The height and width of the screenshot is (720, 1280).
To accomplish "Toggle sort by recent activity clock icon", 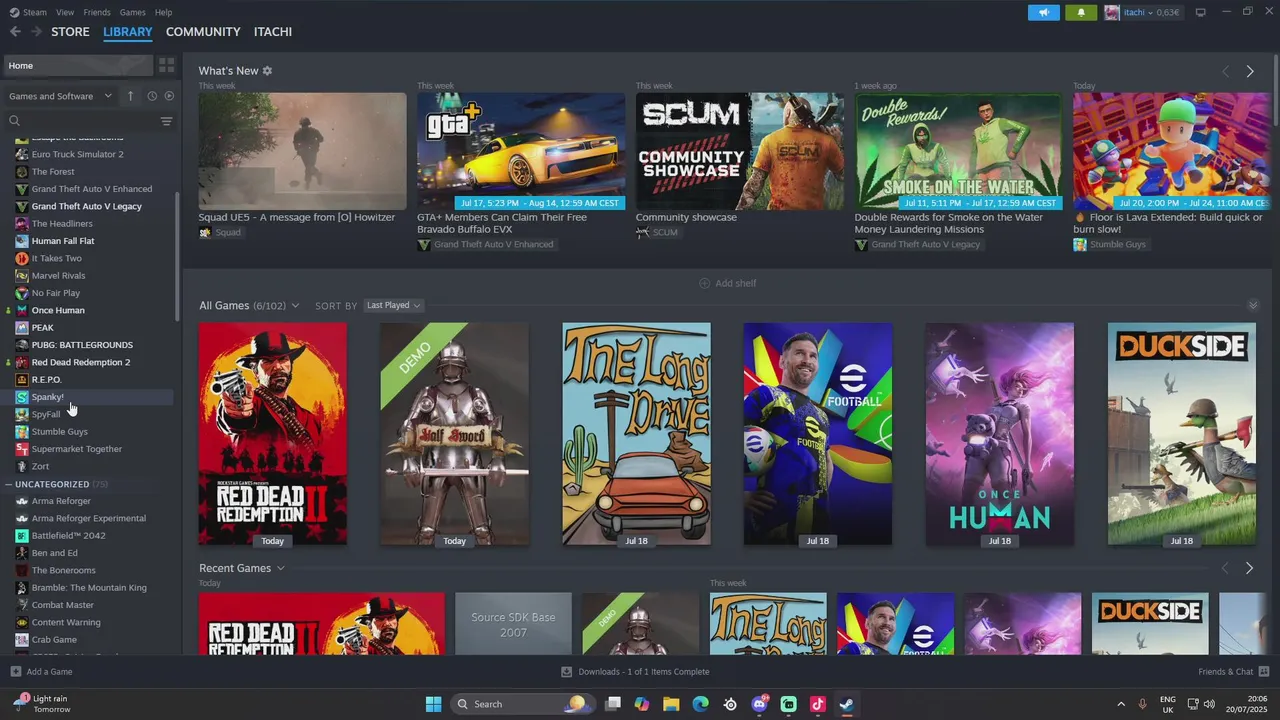I will [x=152, y=96].
